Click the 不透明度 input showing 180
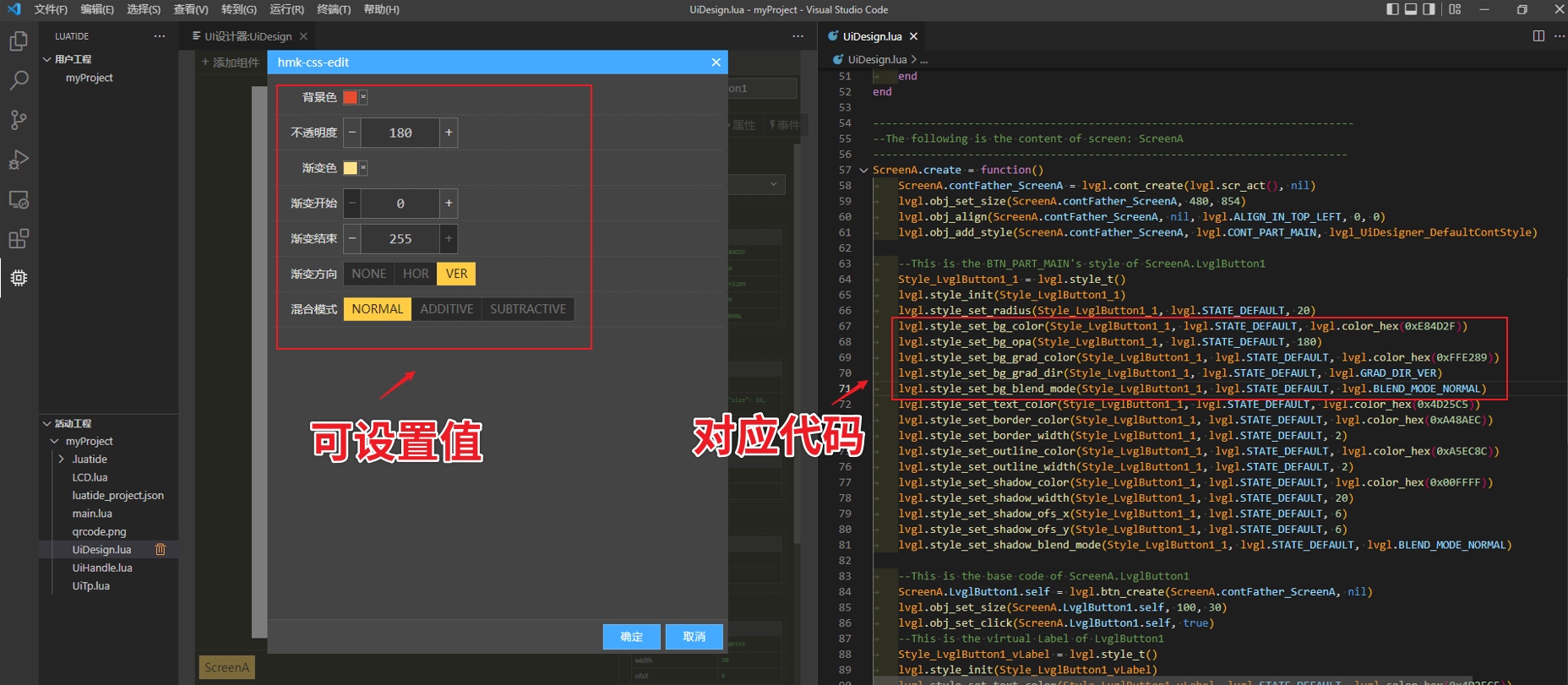Image resolution: width=1568 pixels, height=685 pixels. (x=400, y=133)
